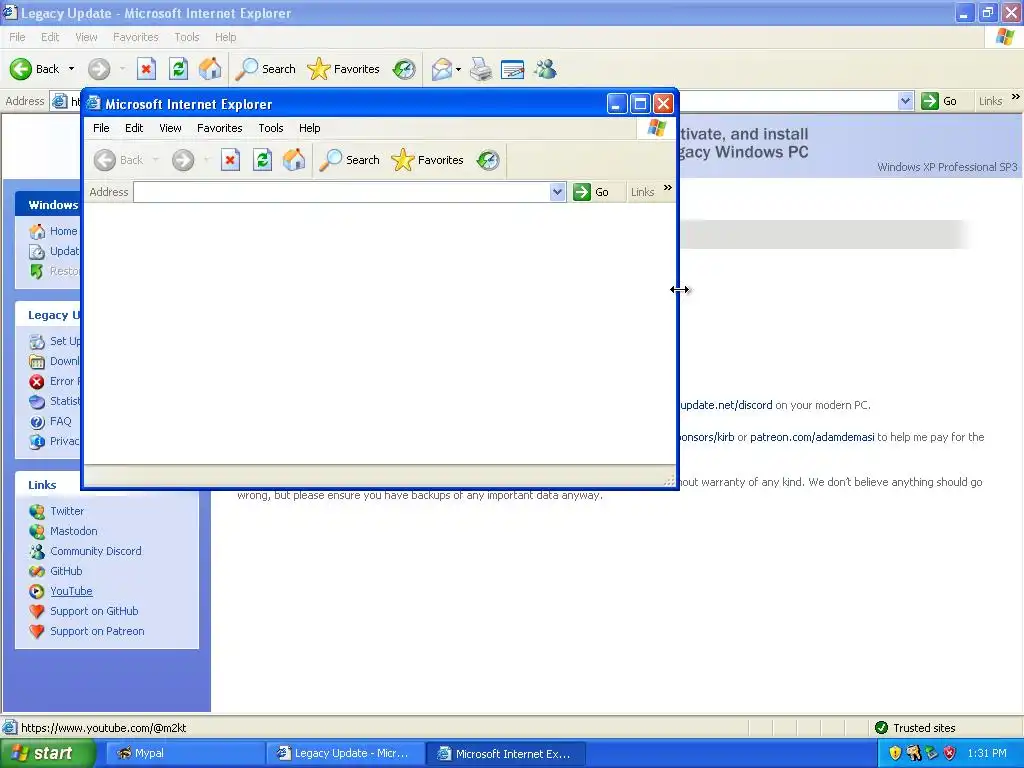This screenshot has height=768, width=1024.
Task: Switch to Legacy Update taskbar button
Action: pos(345,753)
